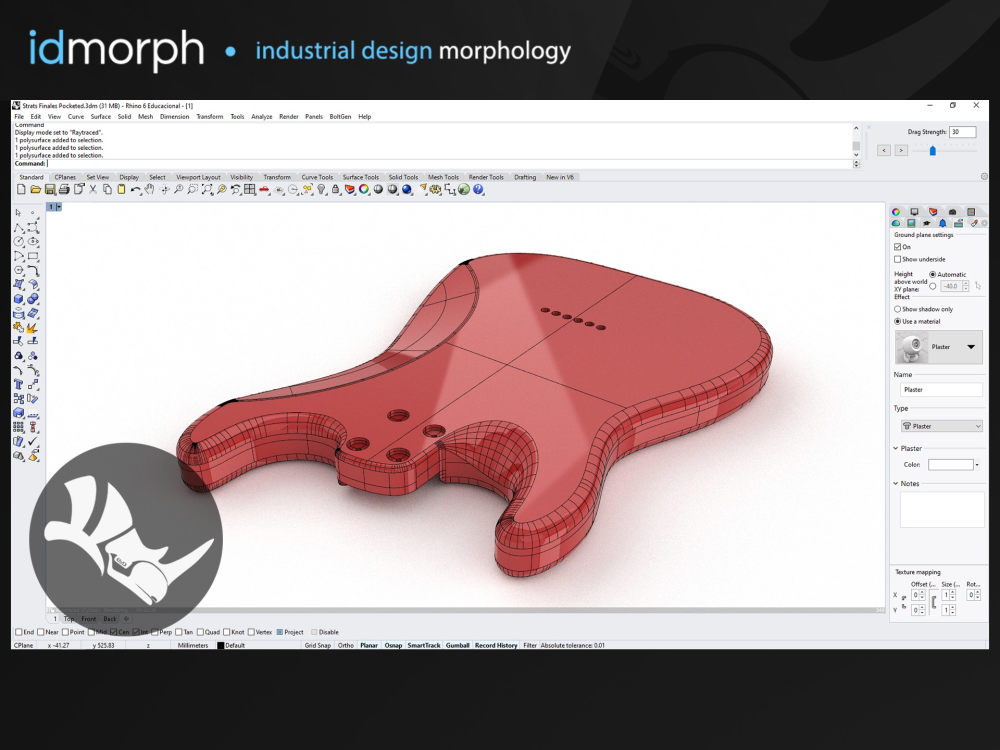Click the Explode icon in sidebar

click(33, 328)
